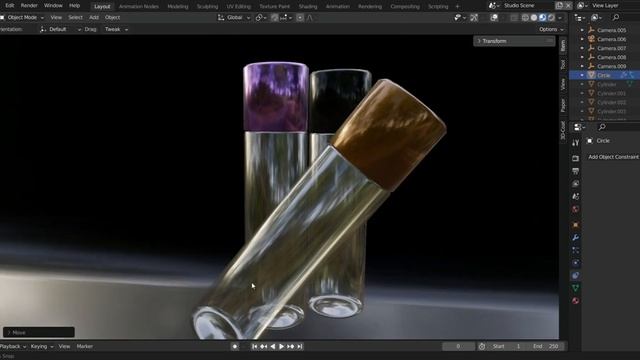Screen dimensions: 640x360
Task: Open the Playback menu in timeline
Action: pos(12,346)
